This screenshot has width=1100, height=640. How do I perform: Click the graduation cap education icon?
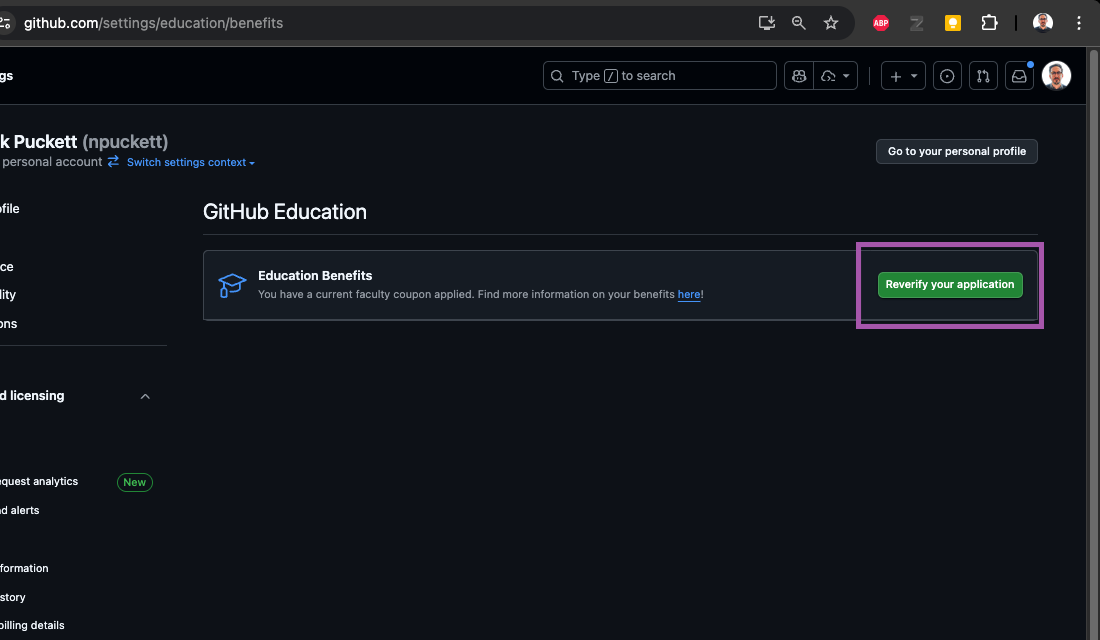tap(232, 285)
